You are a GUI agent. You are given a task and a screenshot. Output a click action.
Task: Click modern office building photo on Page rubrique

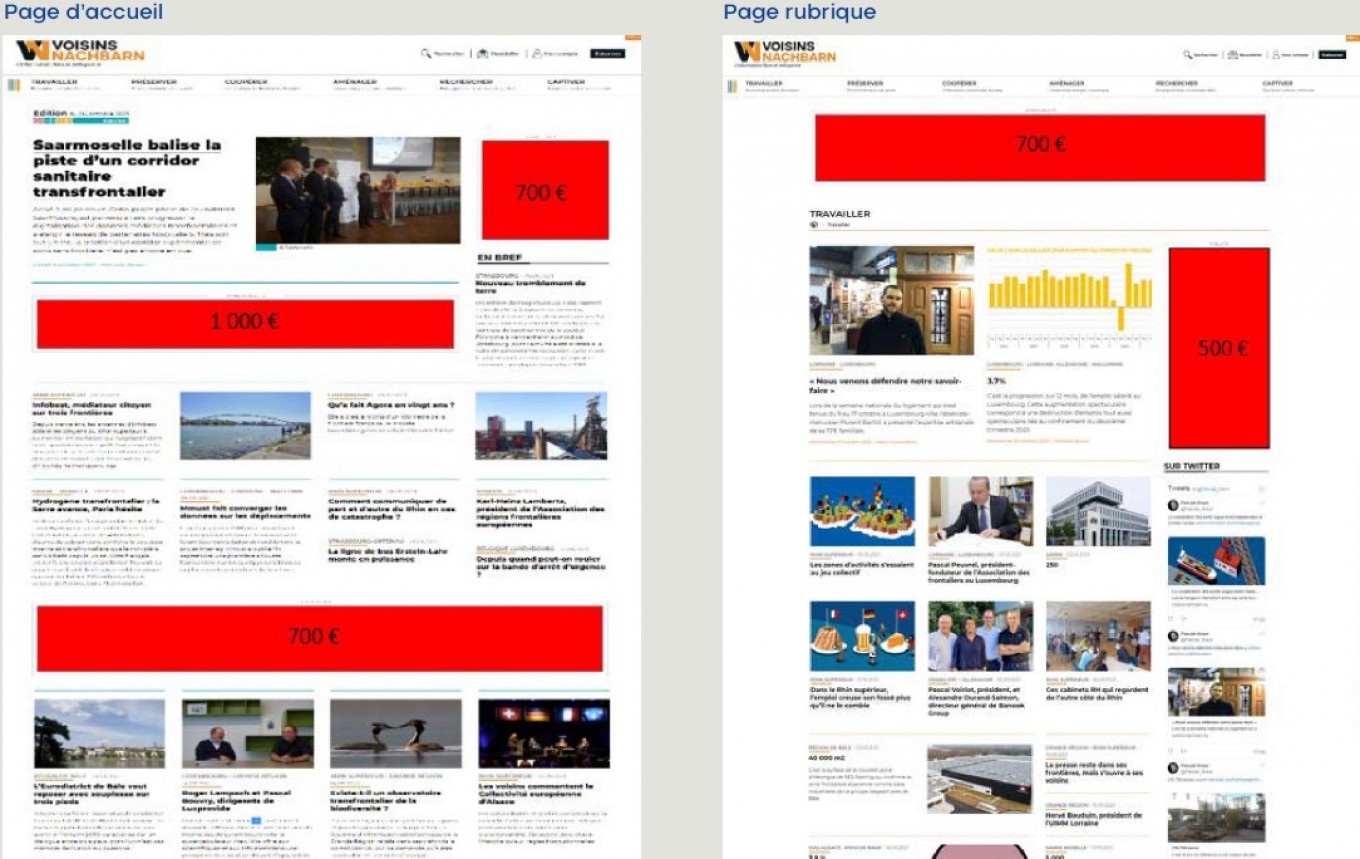pos(1098,510)
